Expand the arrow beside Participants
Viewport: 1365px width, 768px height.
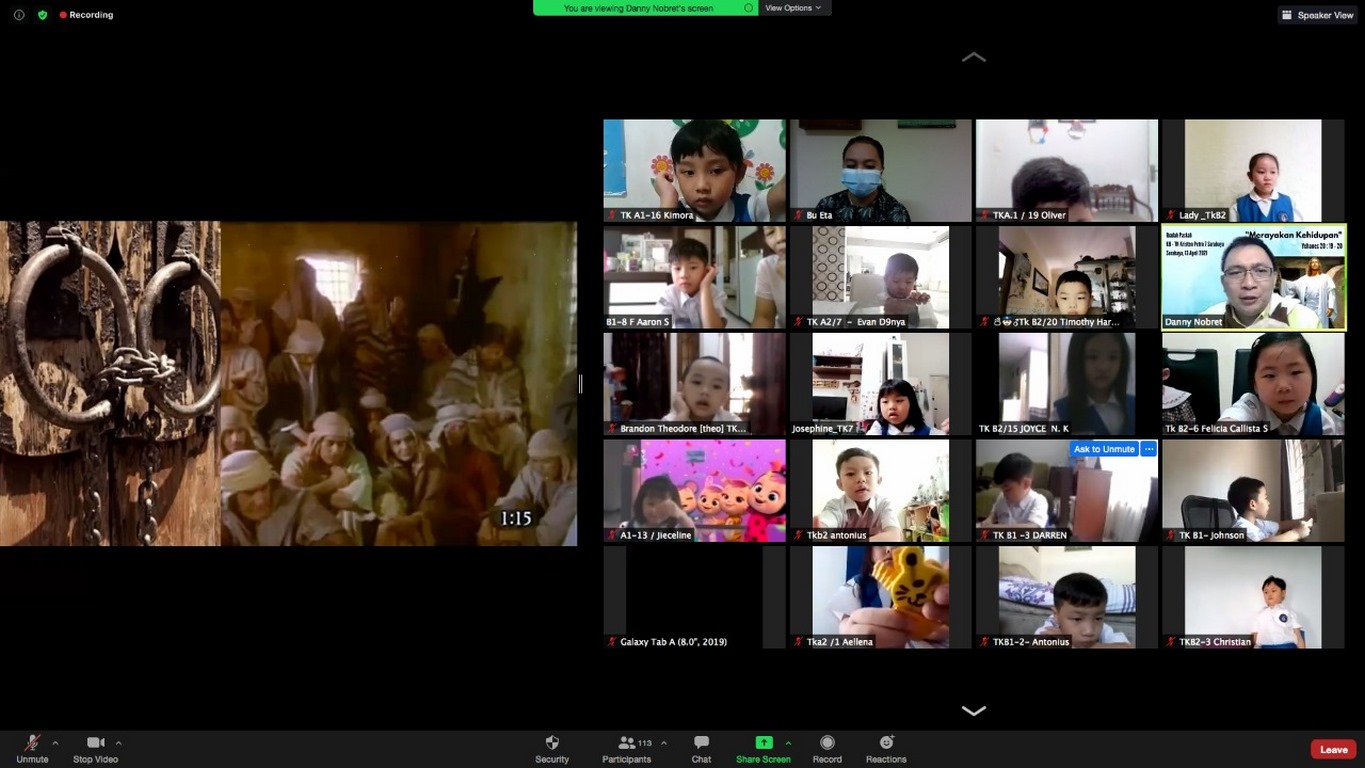tap(664, 743)
